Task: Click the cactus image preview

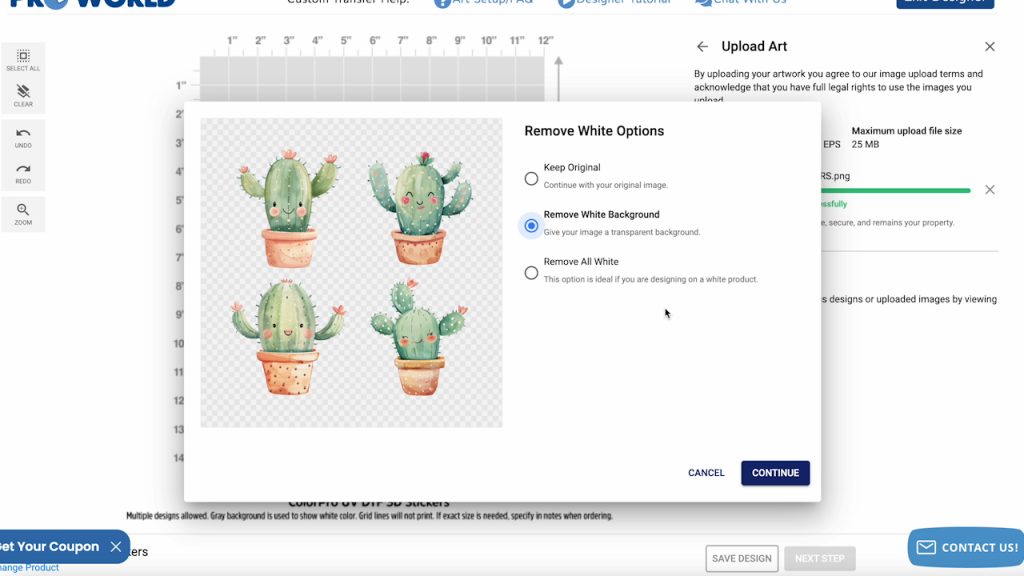Action: click(x=351, y=273)
